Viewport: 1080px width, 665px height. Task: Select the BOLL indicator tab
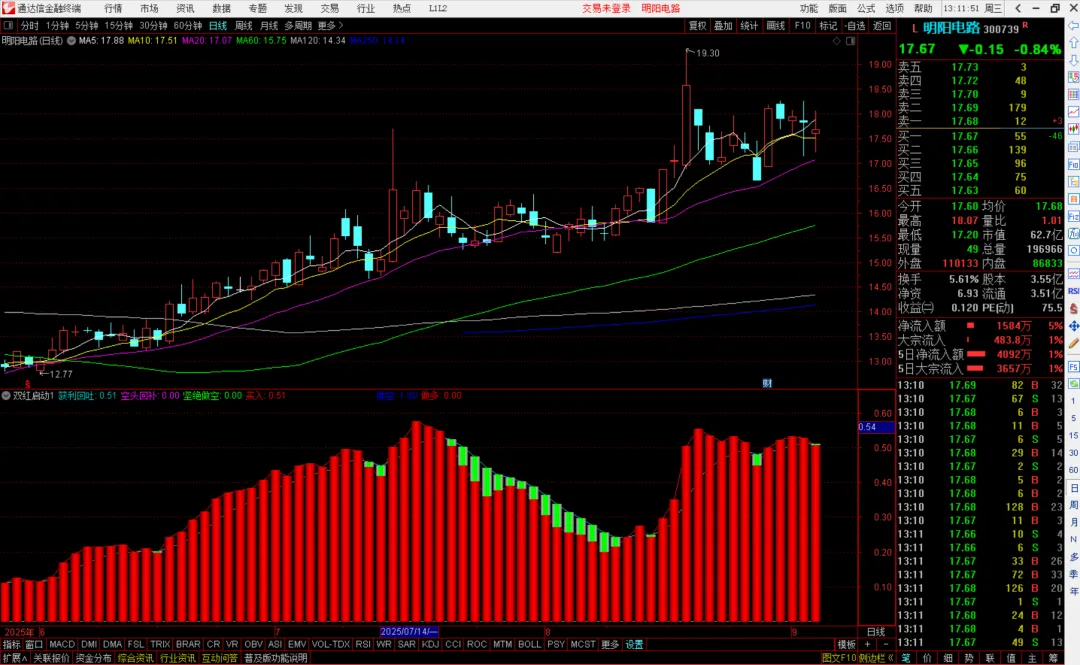point(529,644)
